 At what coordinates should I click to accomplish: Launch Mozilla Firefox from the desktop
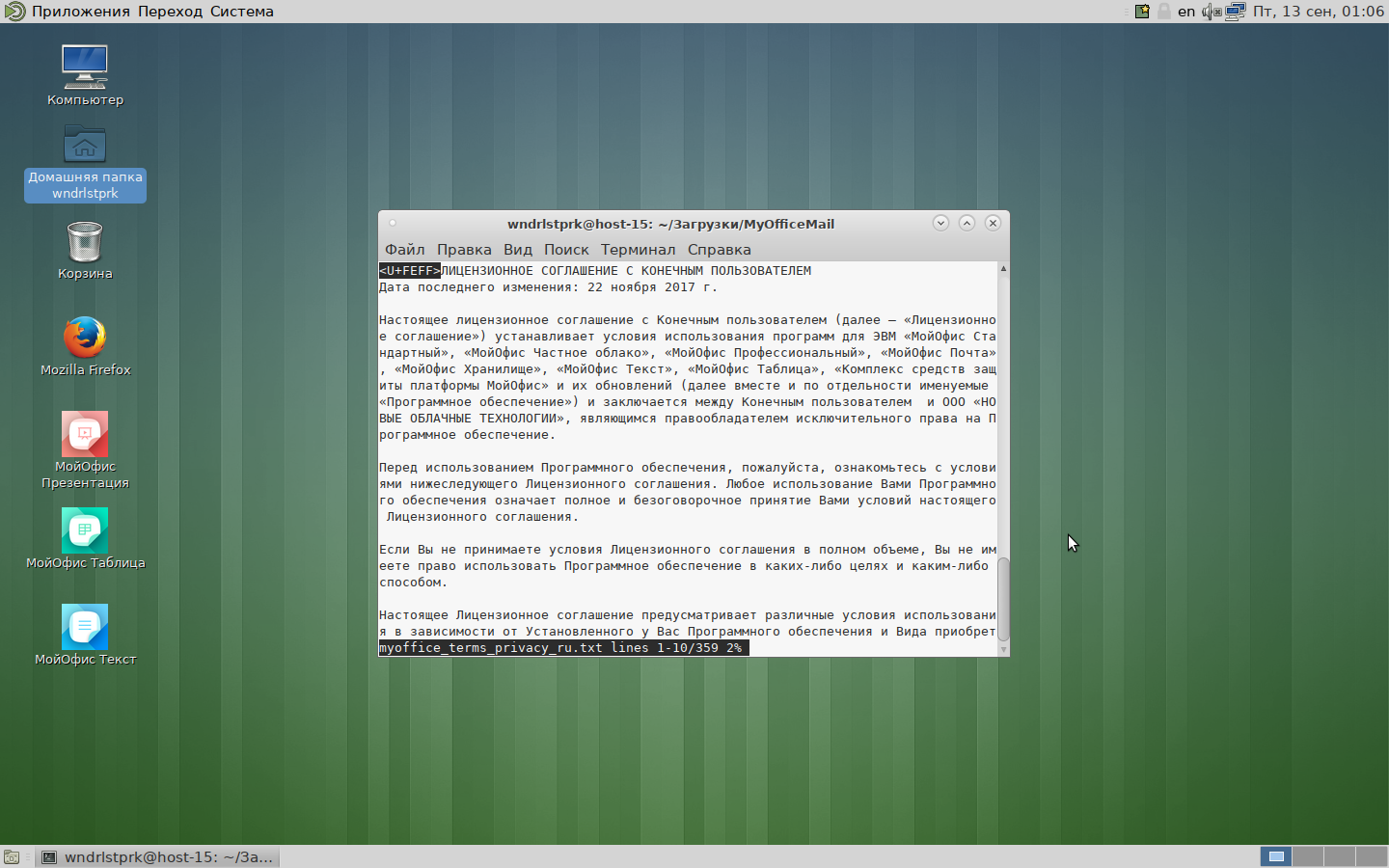click(x=85, y=345)
